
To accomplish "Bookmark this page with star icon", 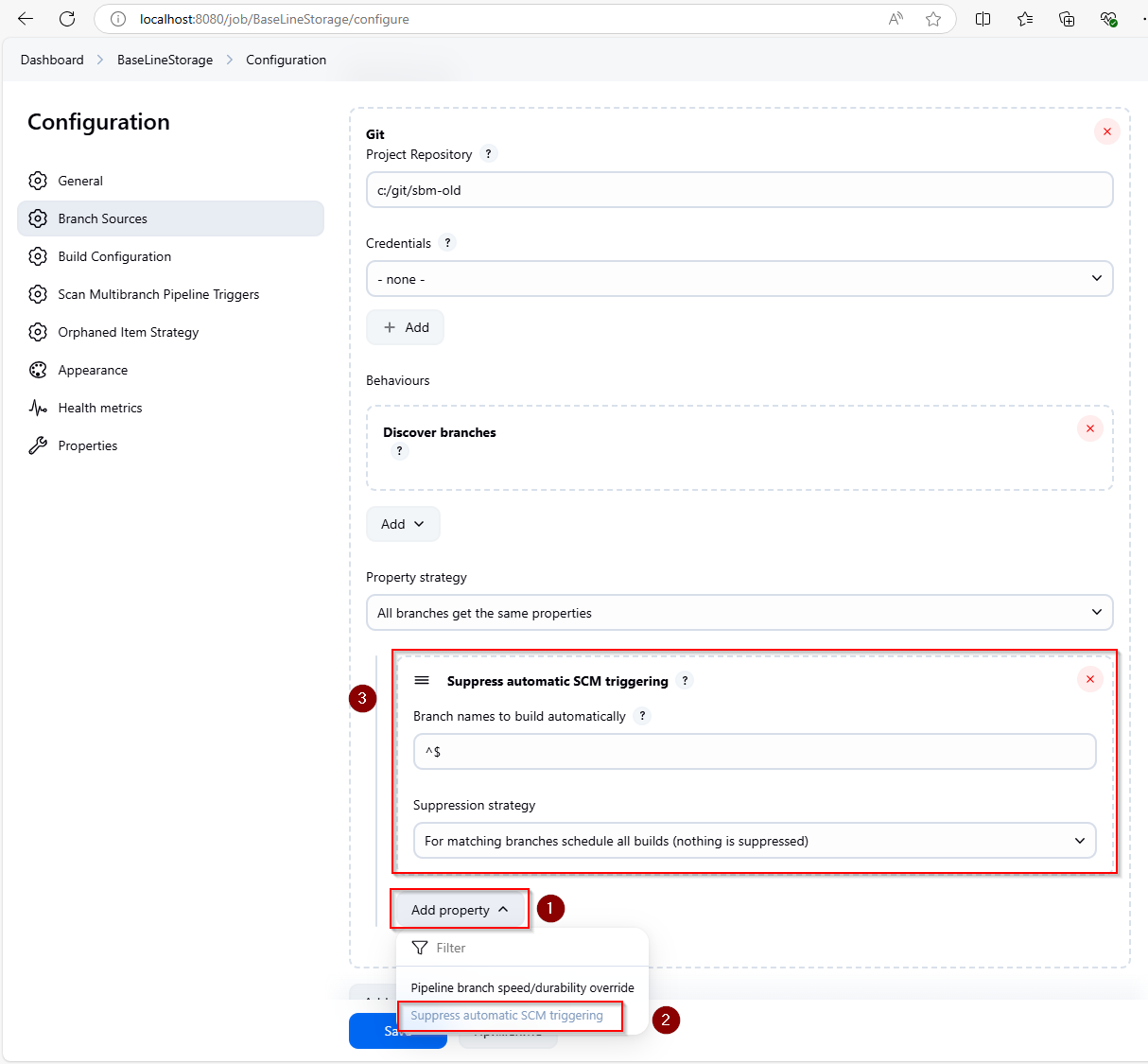I will click(933, 19).
